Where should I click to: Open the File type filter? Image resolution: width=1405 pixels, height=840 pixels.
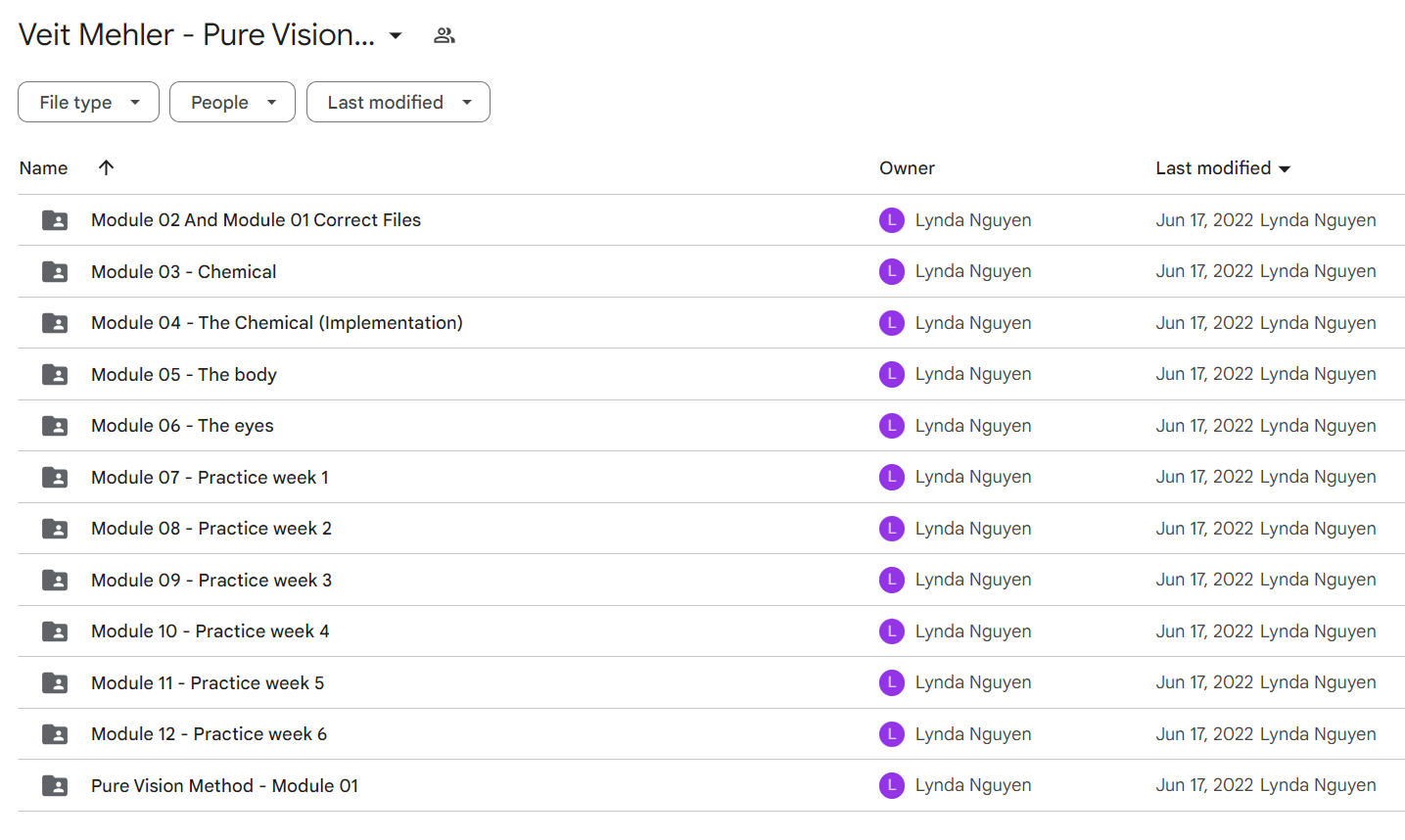point(88,102)
